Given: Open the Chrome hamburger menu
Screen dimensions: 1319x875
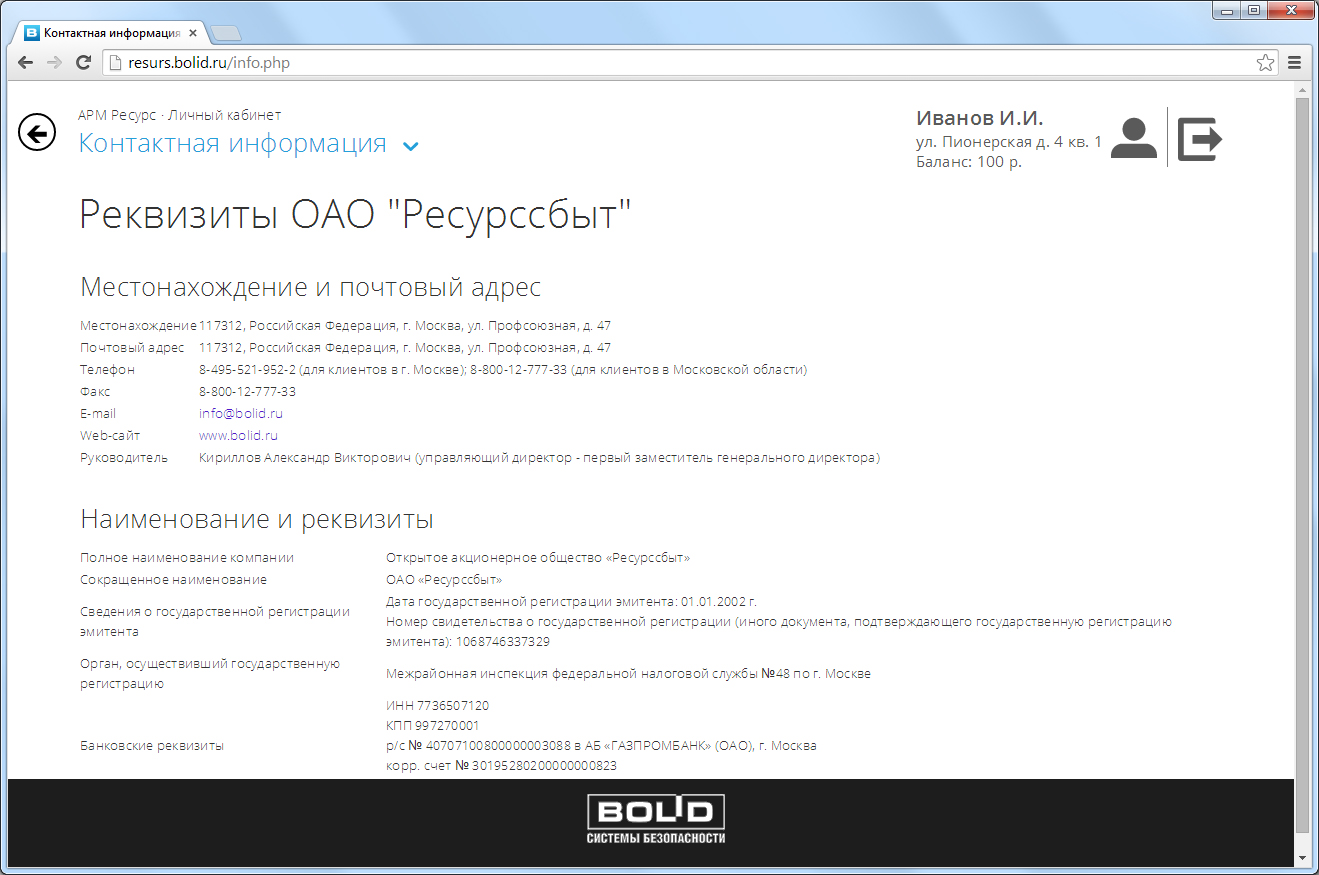Looking at the screenshot, I should (x=1295, y=63).
